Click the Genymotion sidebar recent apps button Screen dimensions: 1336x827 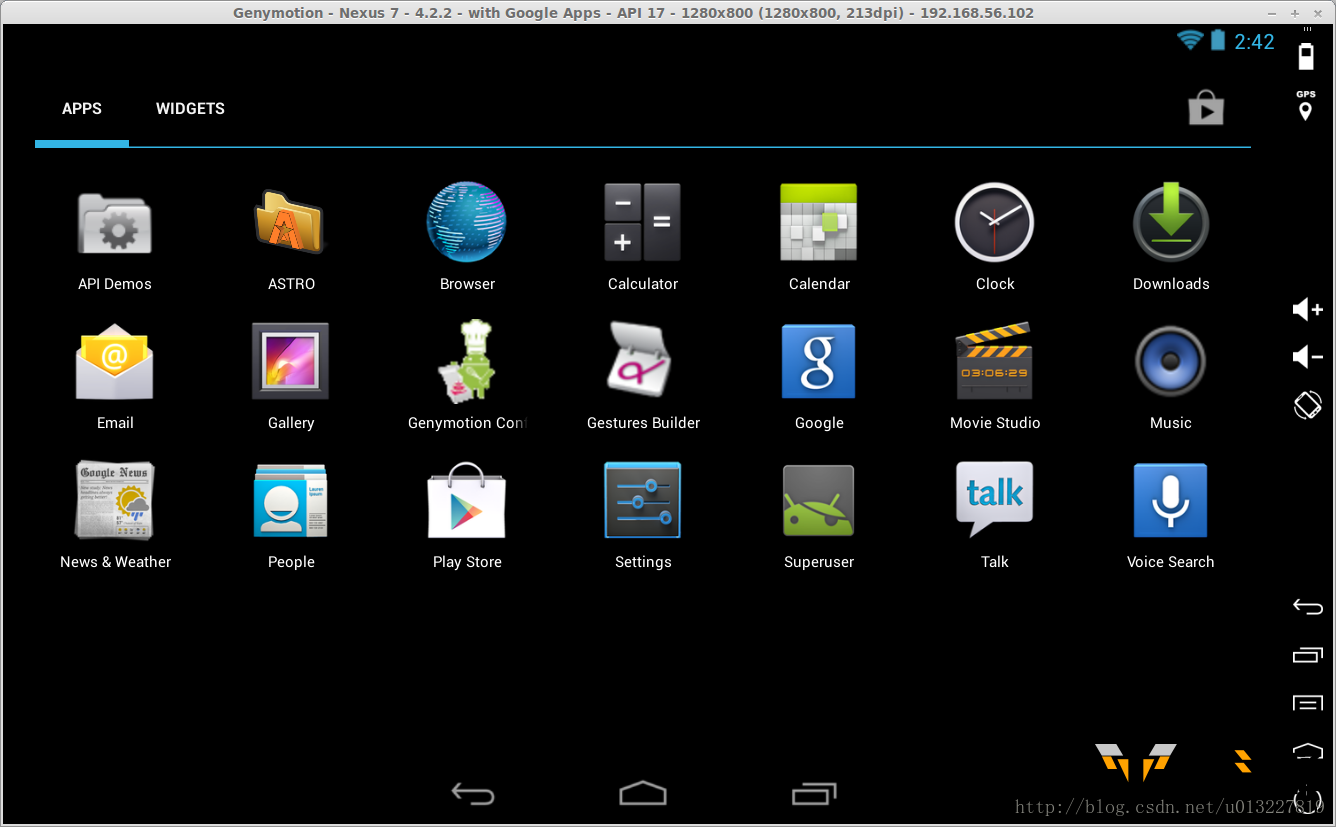tap(1308, 655)
